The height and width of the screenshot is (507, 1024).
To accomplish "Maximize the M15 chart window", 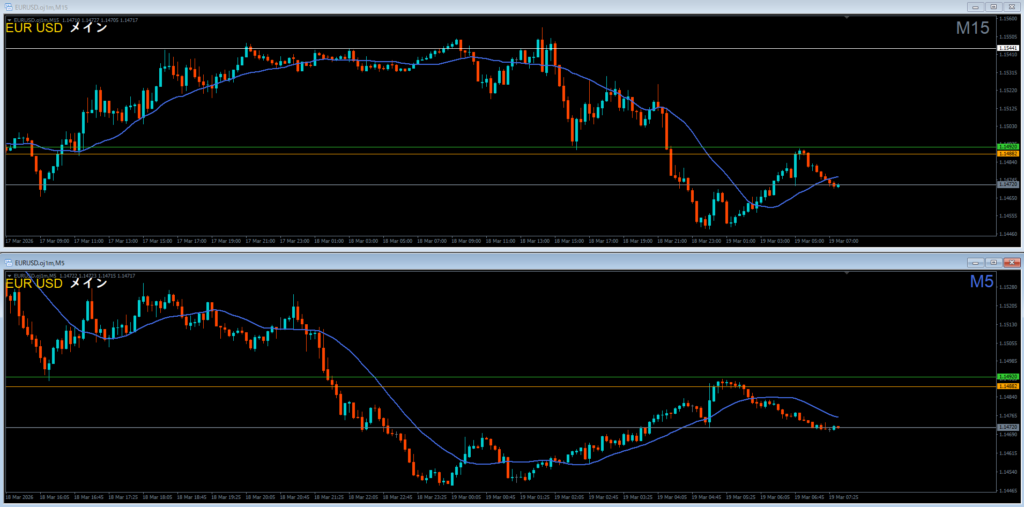I will 994,6.
